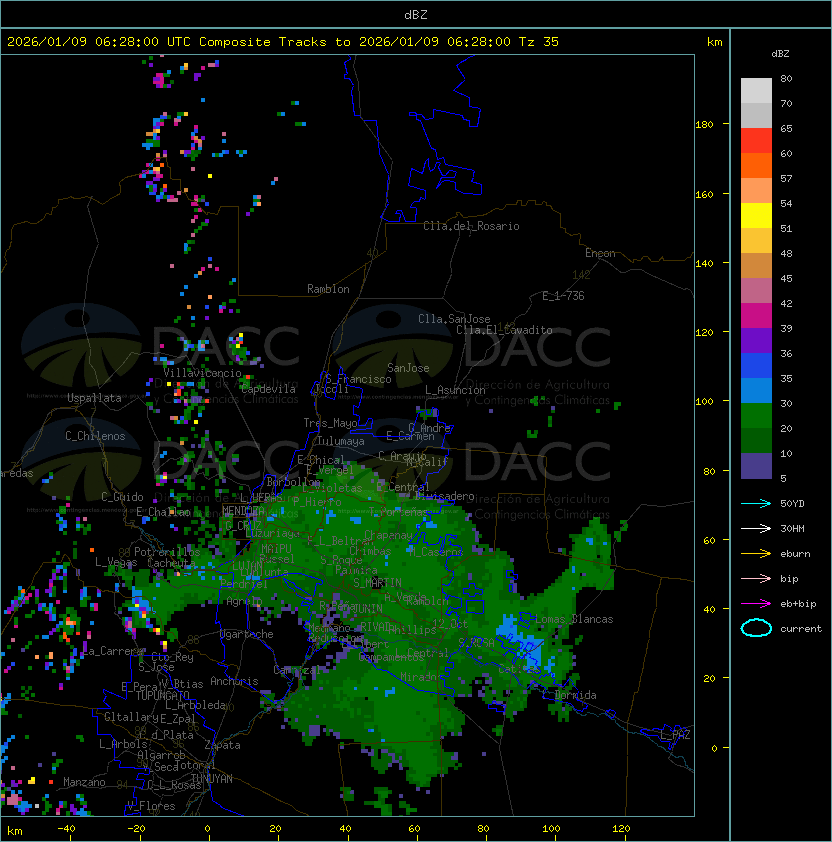832x842 pixels.
Task: Click the 'Tres_Mayo' map label
Action: [330, 423]
